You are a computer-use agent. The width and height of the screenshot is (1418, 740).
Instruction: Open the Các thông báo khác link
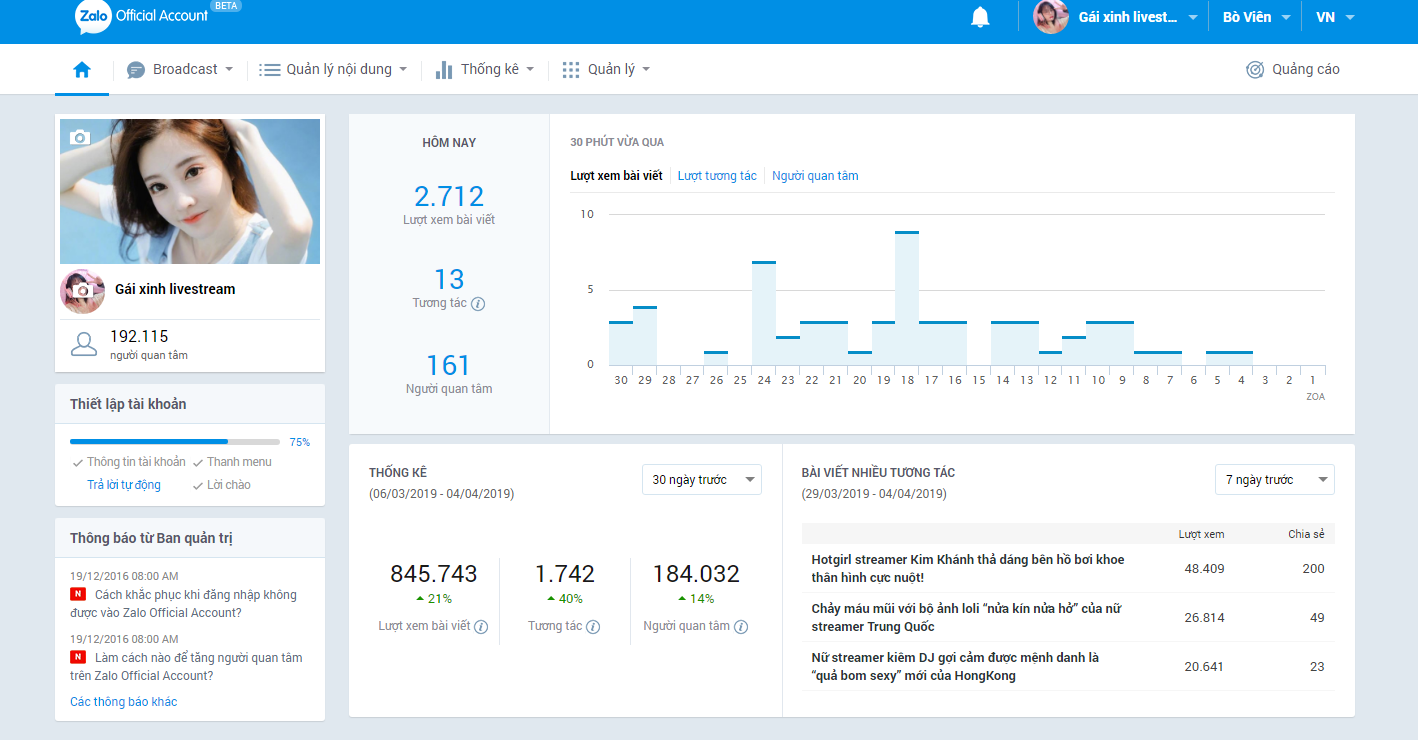[x=123, y=702]
